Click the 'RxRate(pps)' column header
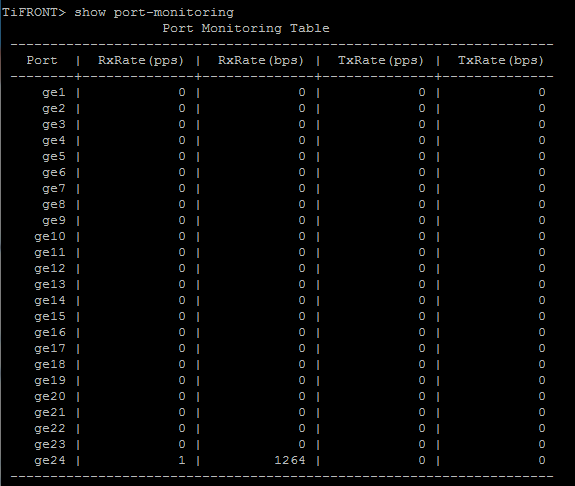 click(x=141, y=61)
